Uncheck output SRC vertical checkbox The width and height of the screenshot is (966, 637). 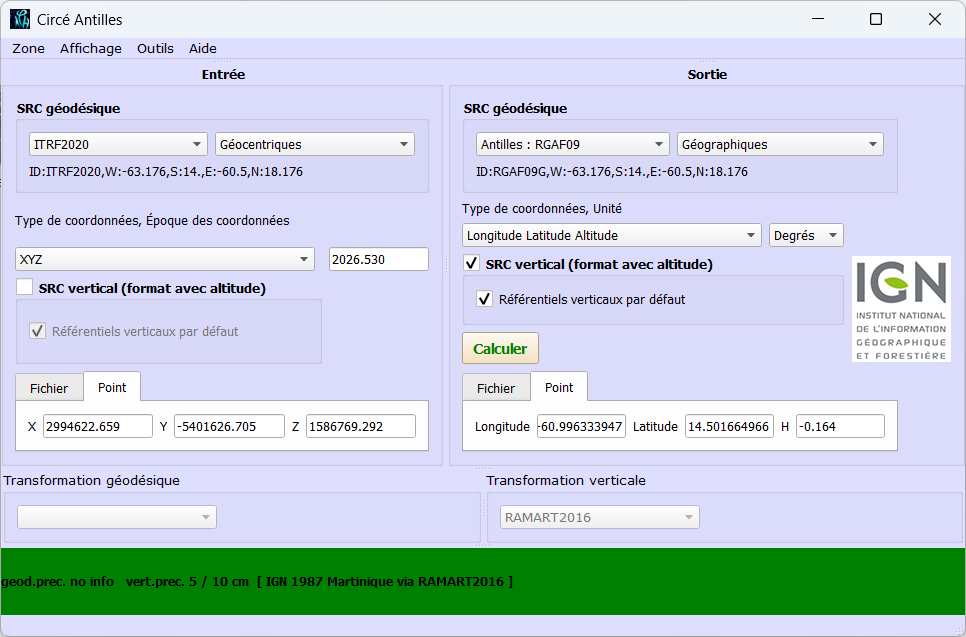click(472, 264)
